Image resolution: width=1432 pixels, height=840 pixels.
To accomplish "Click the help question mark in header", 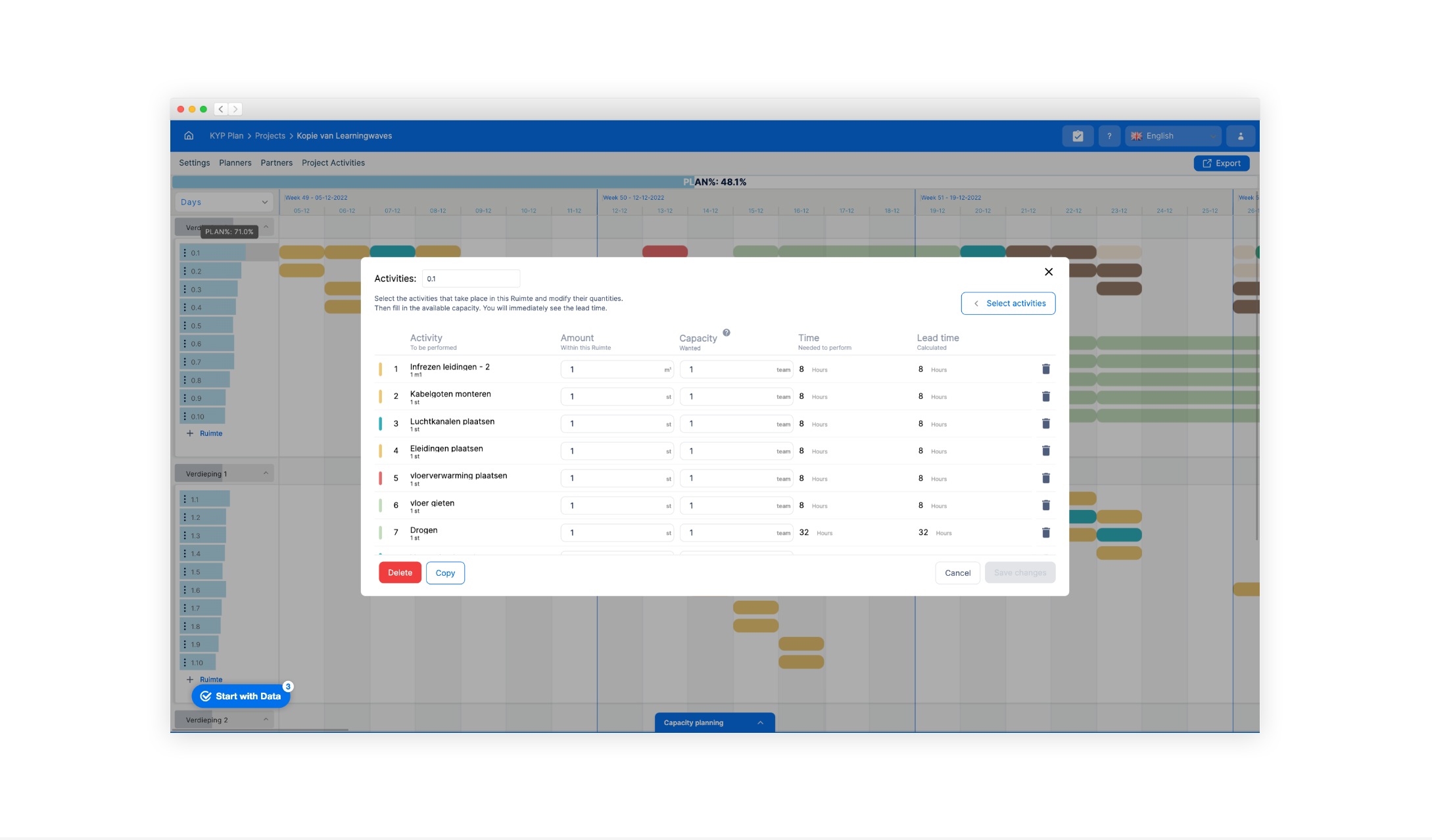I will 1109,136.
